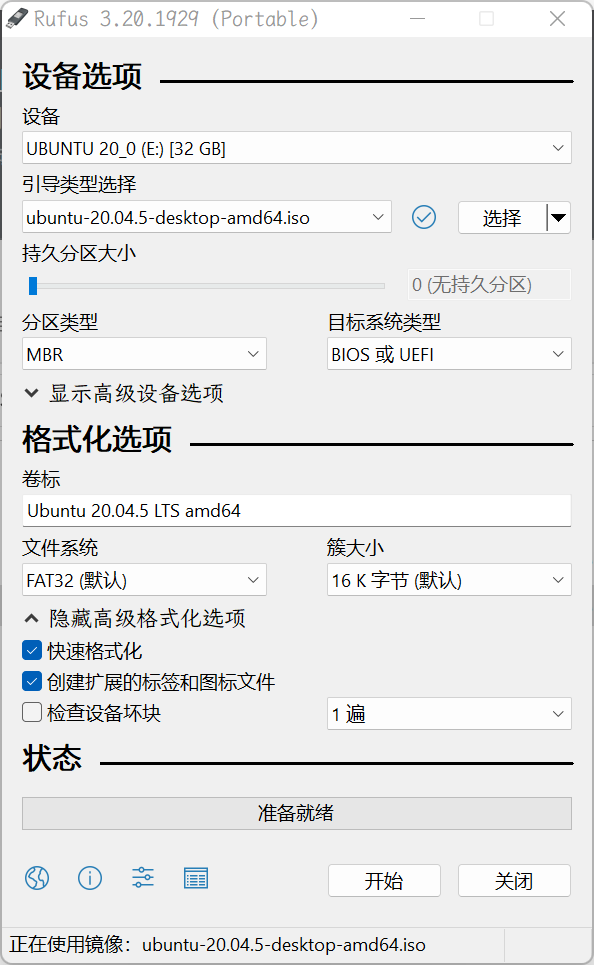Open the About info icon
This screenshot has height=965, width=594.
(90, 878)
